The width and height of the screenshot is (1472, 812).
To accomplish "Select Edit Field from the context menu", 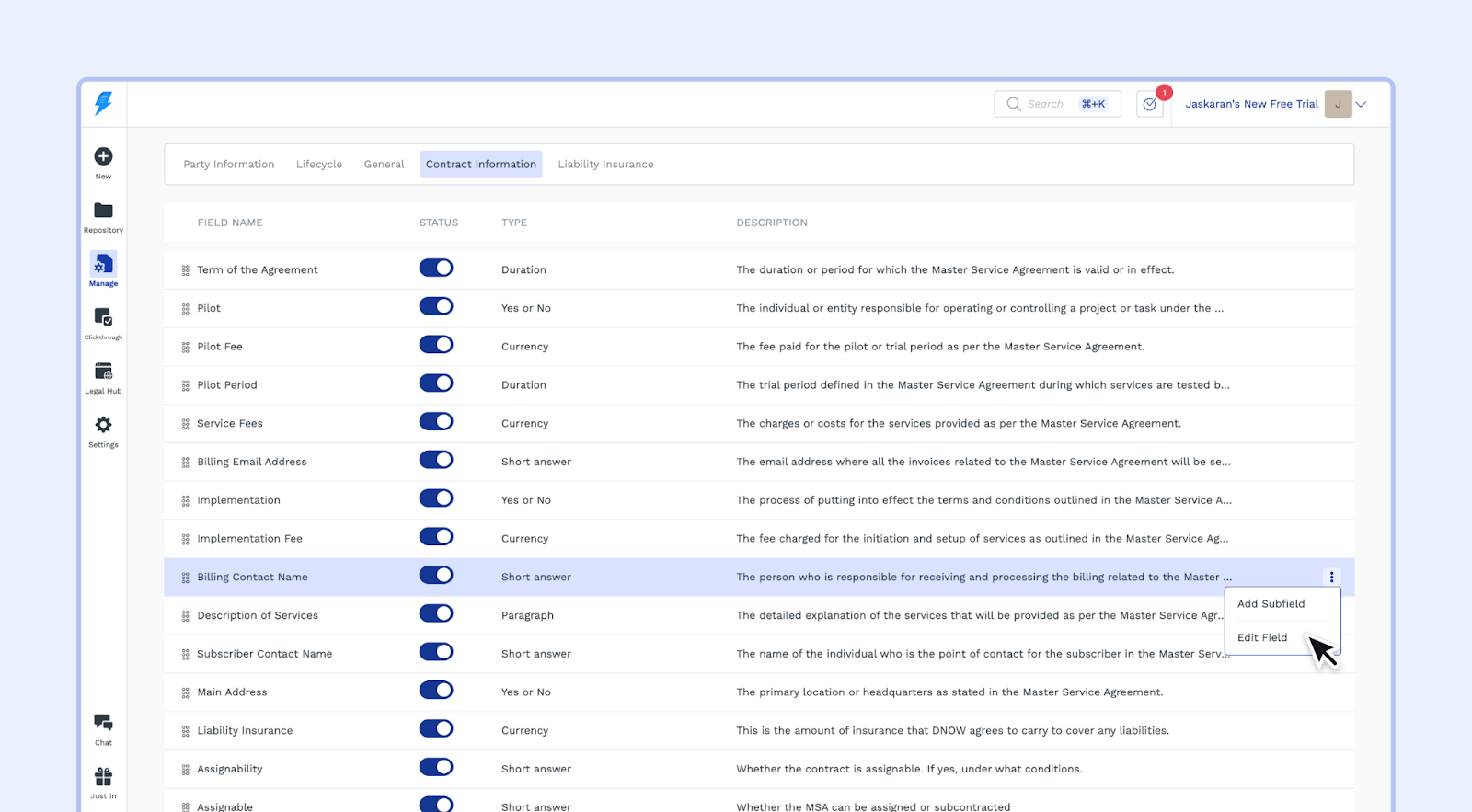I will pos(1262,638).
